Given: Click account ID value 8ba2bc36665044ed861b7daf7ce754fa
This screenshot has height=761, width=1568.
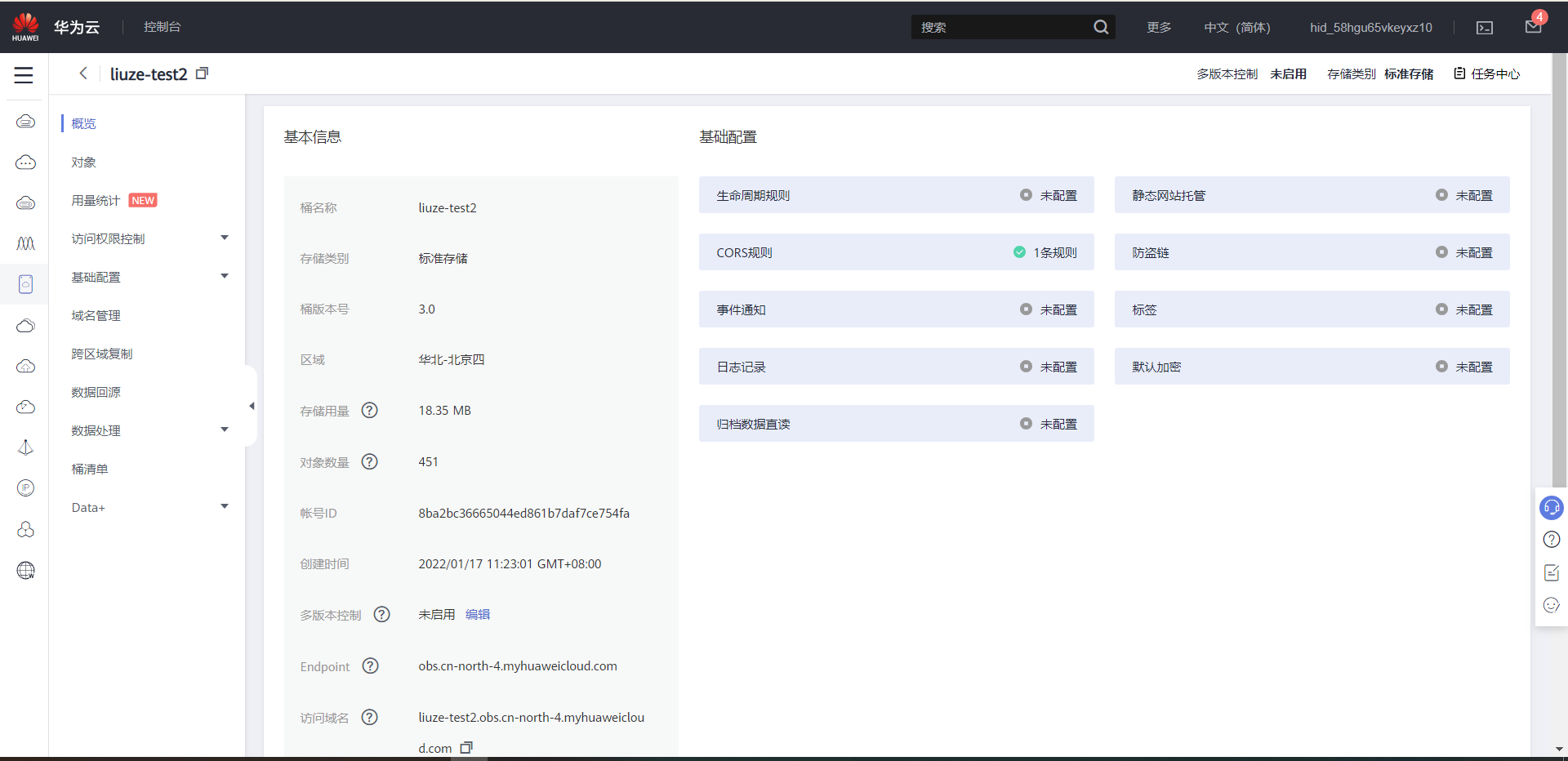Looking at the screenshot, I should click(523, 513).
